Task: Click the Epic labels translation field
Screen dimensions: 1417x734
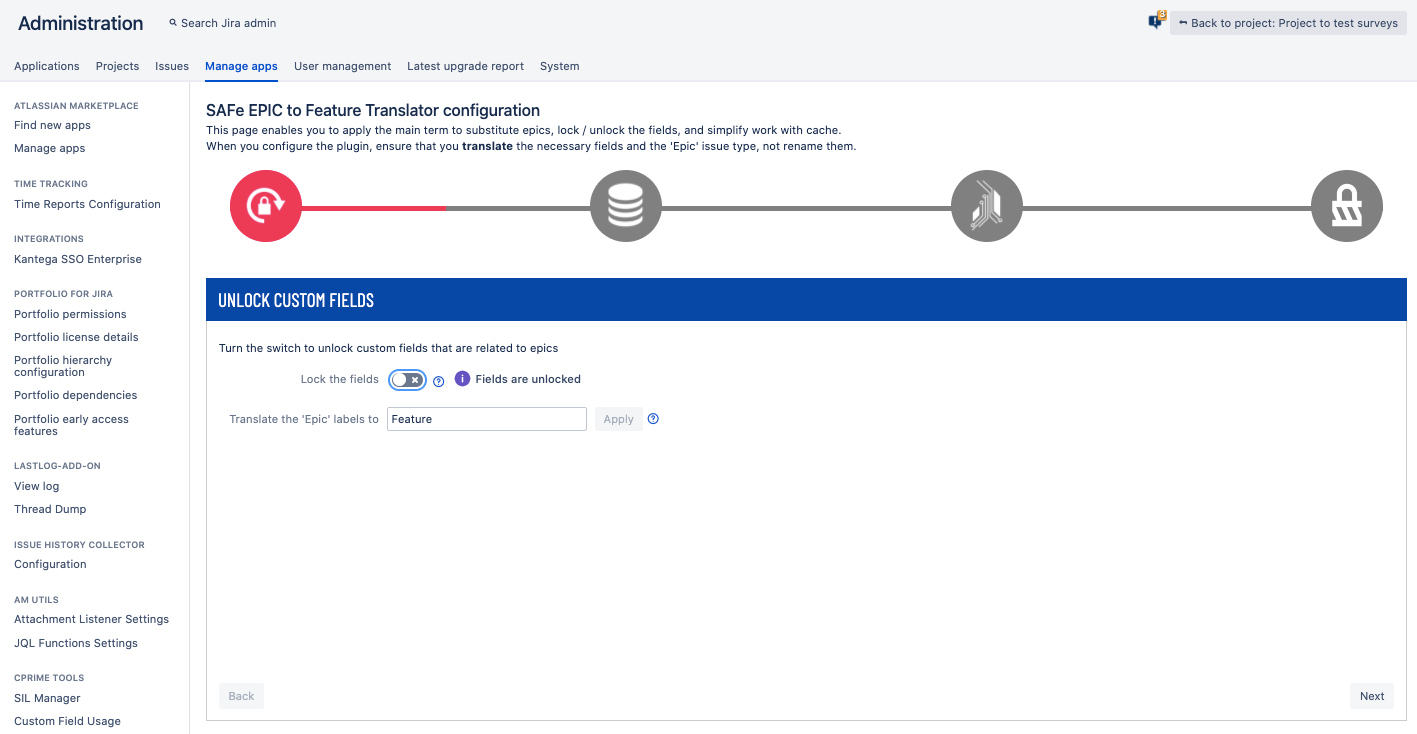Action: coord(486,419)
